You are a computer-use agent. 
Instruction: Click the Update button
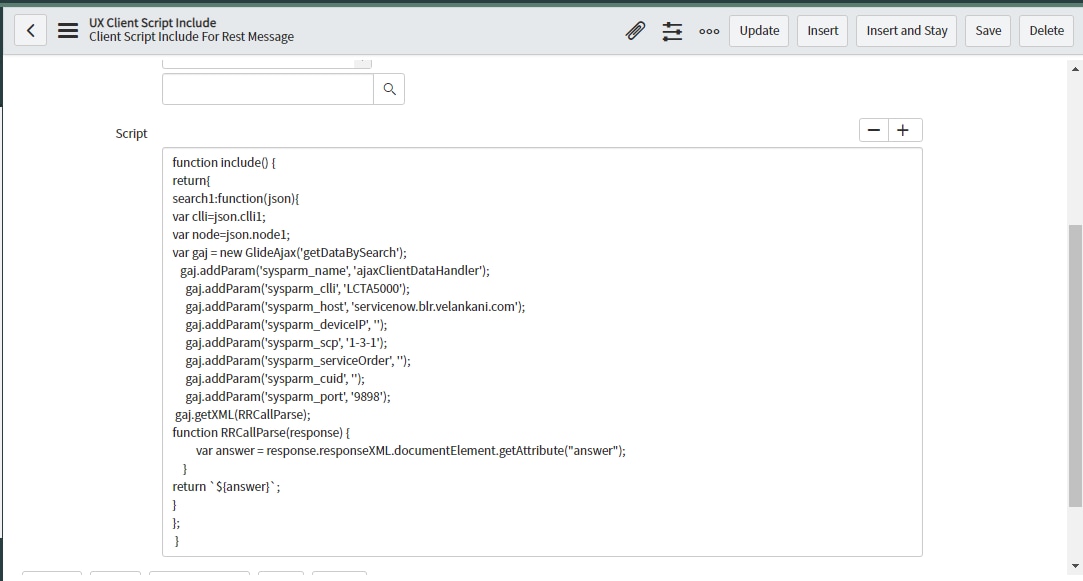pos(759,30)
